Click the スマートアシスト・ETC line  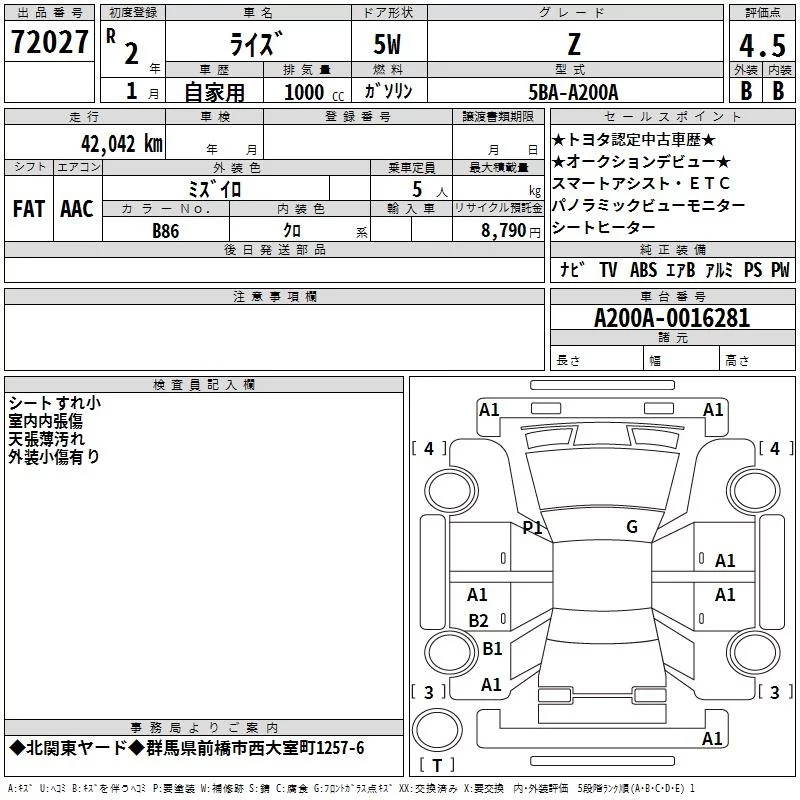[641, 184]
